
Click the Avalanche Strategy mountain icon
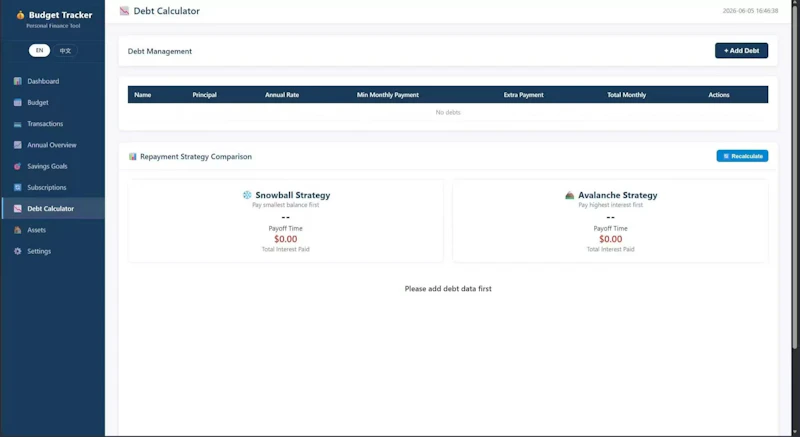(570, 195)
